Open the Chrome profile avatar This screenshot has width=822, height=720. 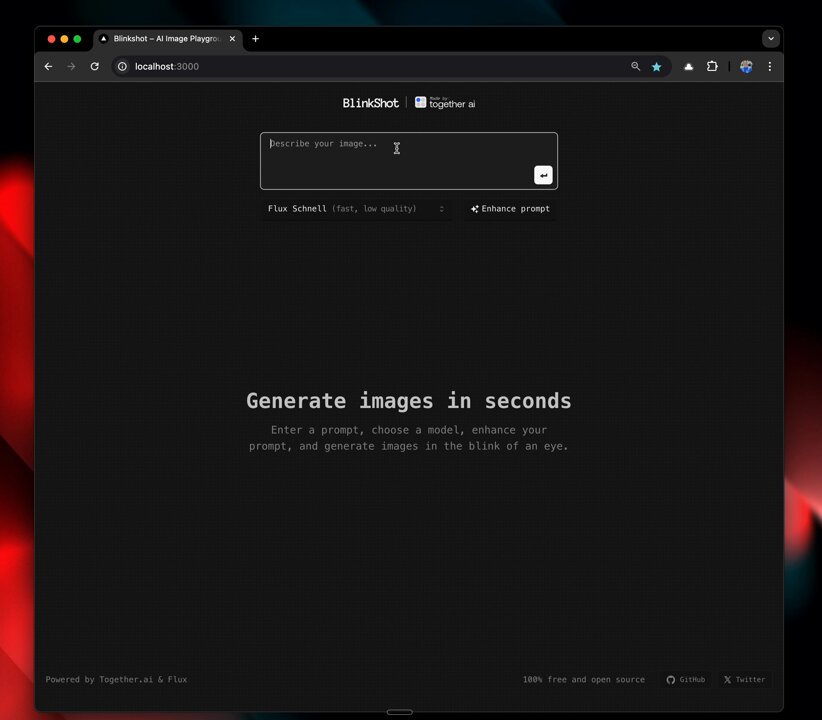[746, 67]
